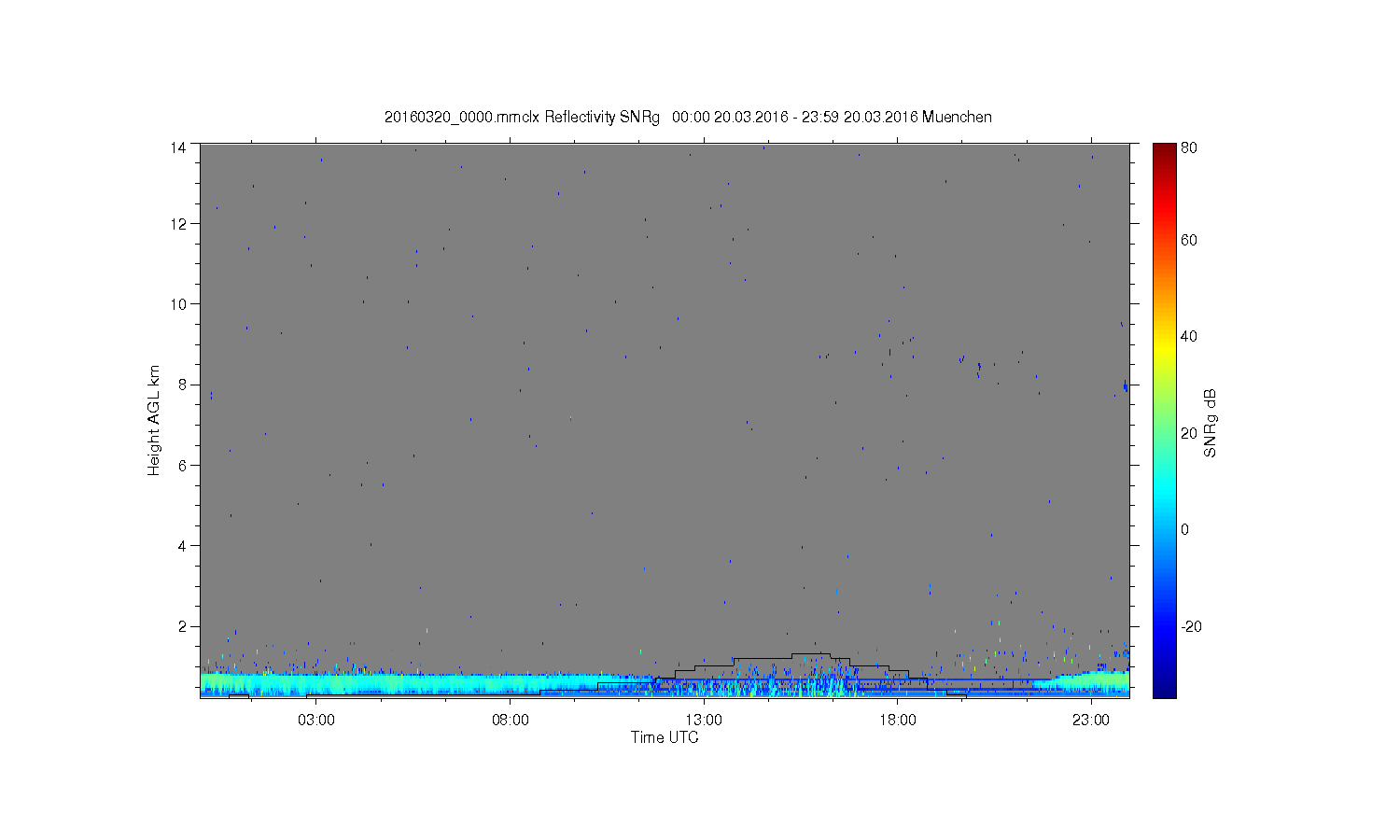Click the 'Time UTC' axis label
This screenshot has width=1400, height=840.
665,737
